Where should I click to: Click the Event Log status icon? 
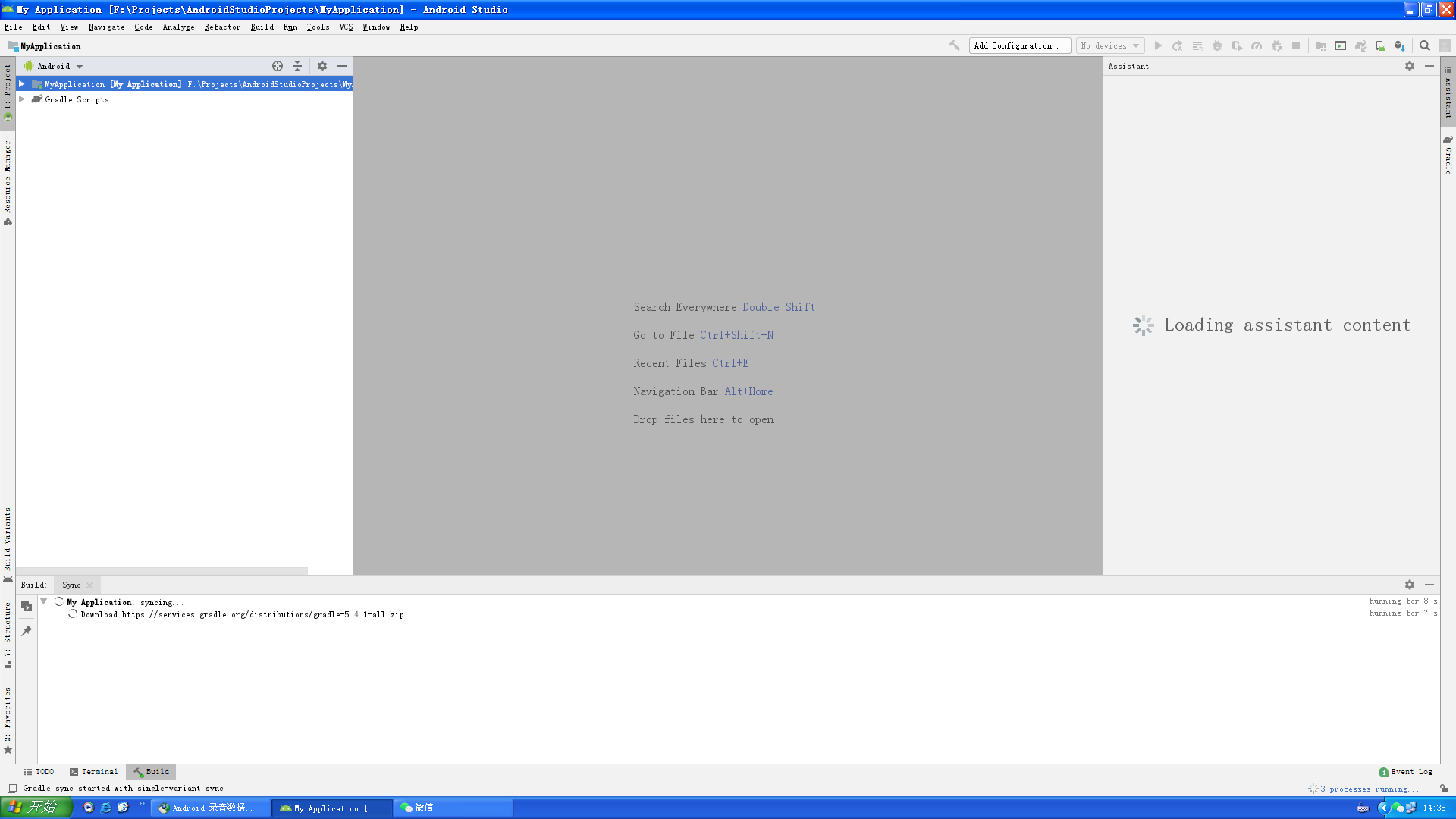pos(1384,772)
